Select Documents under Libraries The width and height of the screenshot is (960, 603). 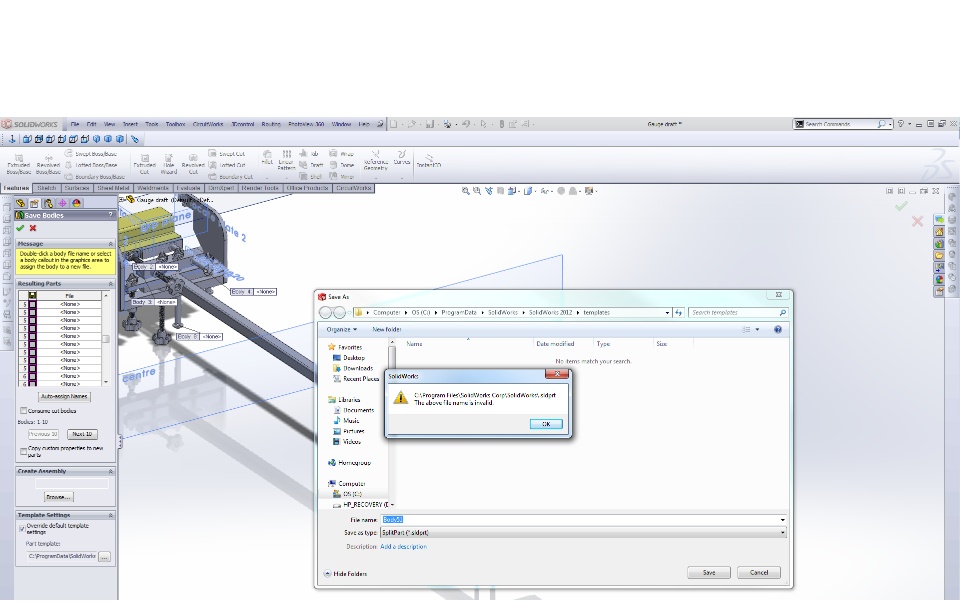[353, 410]
